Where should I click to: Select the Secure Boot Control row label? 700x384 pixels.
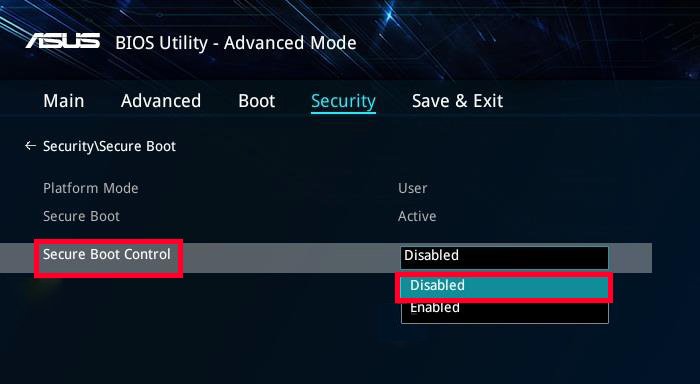point(107,254)
